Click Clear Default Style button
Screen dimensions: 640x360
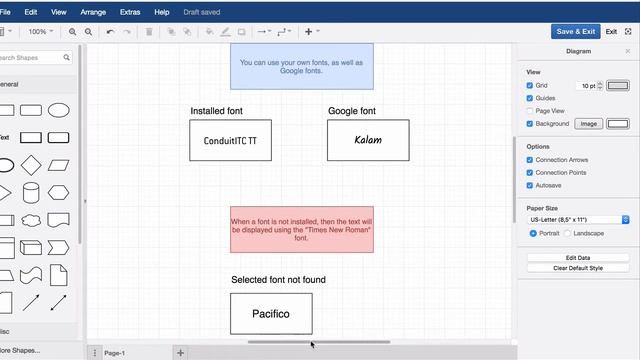[578, 268]
